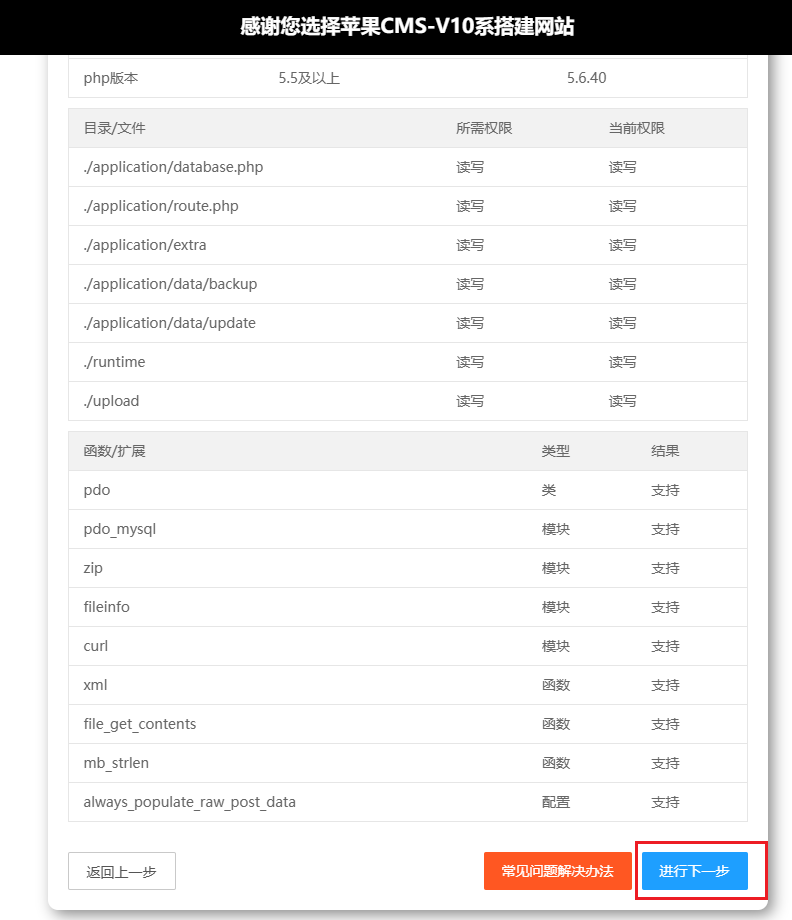
Task: Click the 感谢您选择苹果CMS-V10系搭建网站 page title
Action: (x=407, y=26)
